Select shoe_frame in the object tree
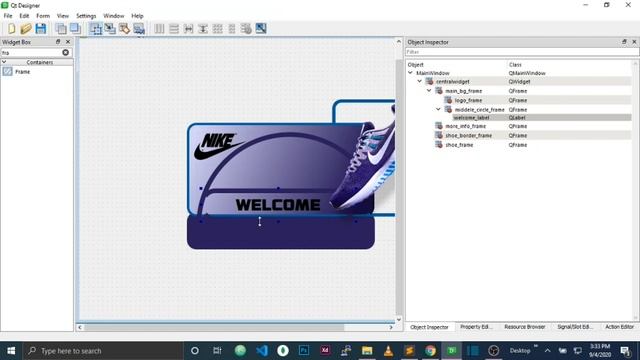 pyautogui.click(x=459, y=145)
